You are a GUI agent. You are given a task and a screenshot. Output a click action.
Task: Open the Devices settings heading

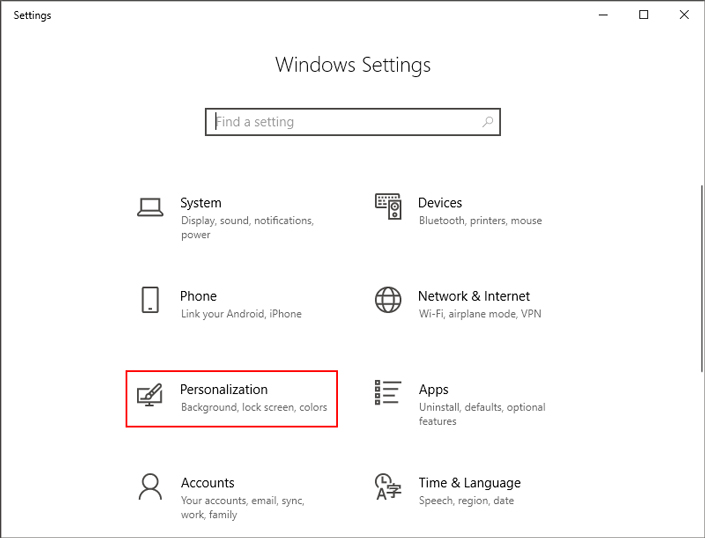[x=440, y=203]
